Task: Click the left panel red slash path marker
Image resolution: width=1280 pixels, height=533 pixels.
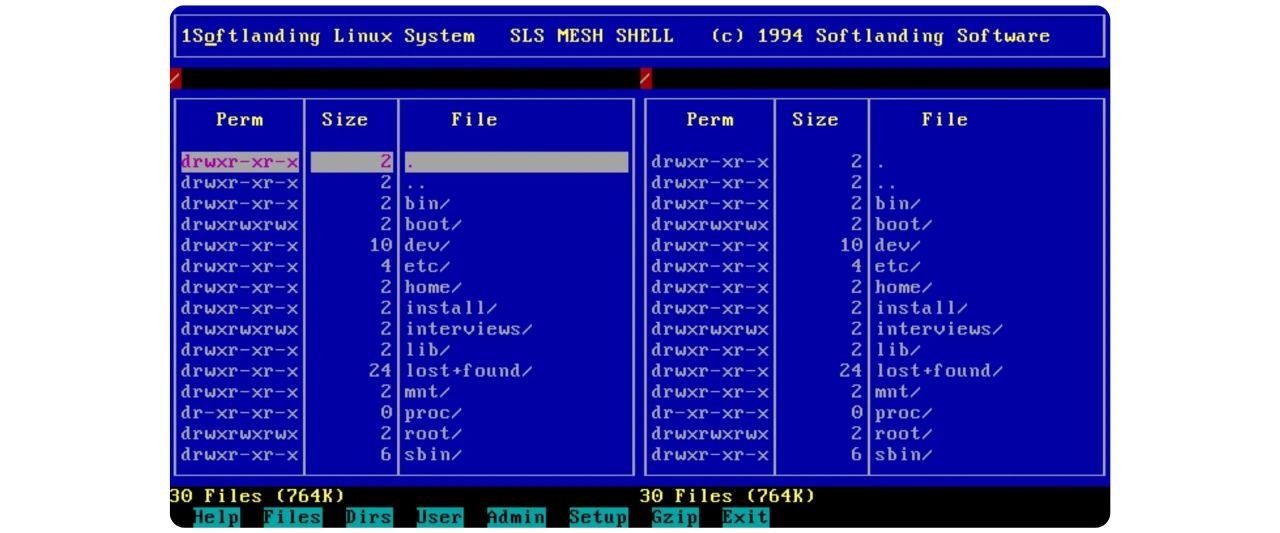Action: coord(176,78)
